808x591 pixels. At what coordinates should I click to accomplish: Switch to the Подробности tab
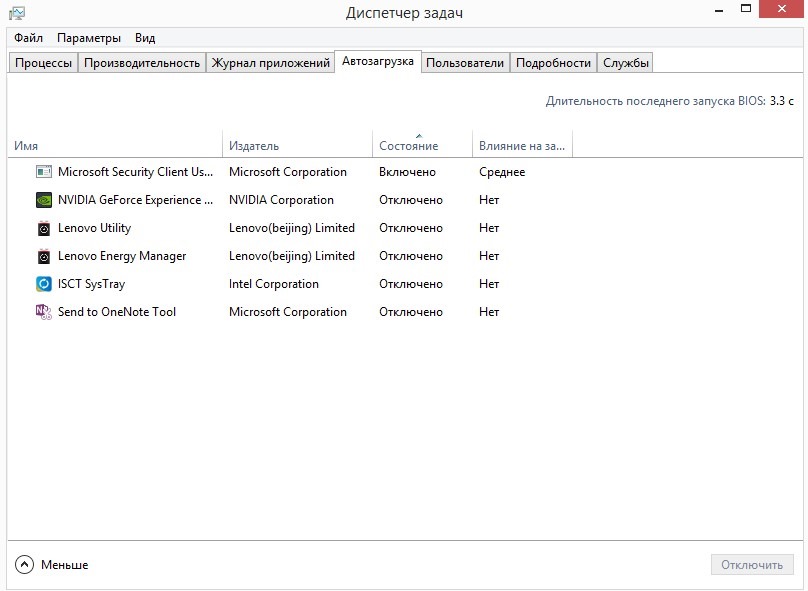[x=553, y=63]
